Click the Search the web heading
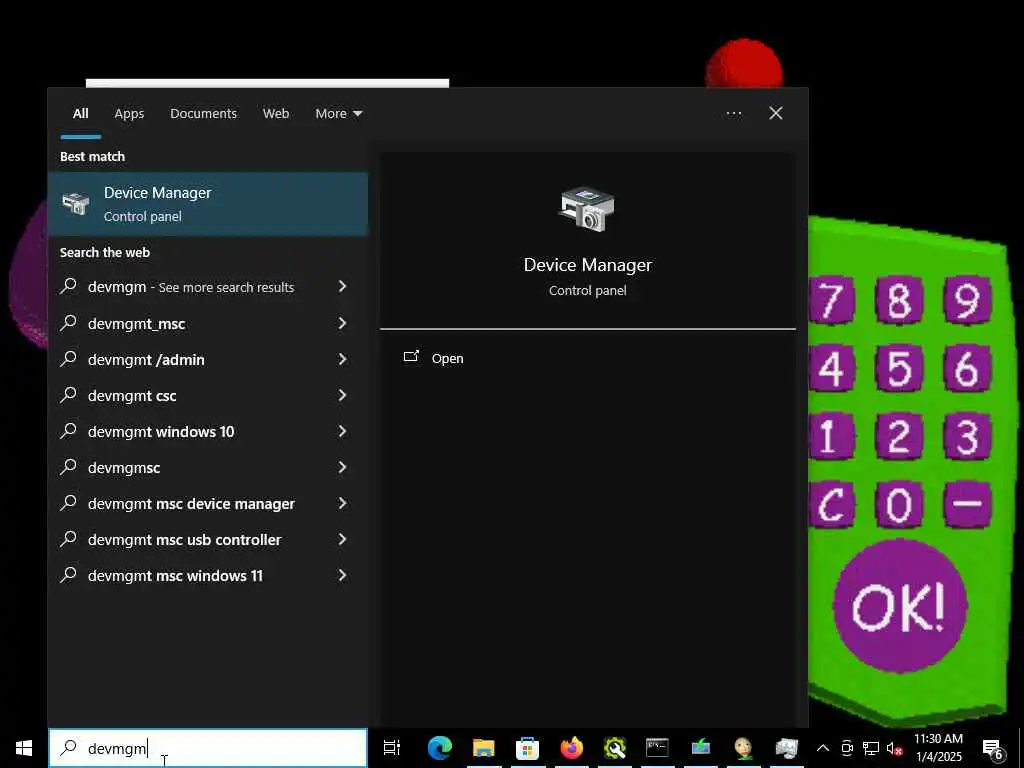The image size is (1024, 768). click(104, 252)
